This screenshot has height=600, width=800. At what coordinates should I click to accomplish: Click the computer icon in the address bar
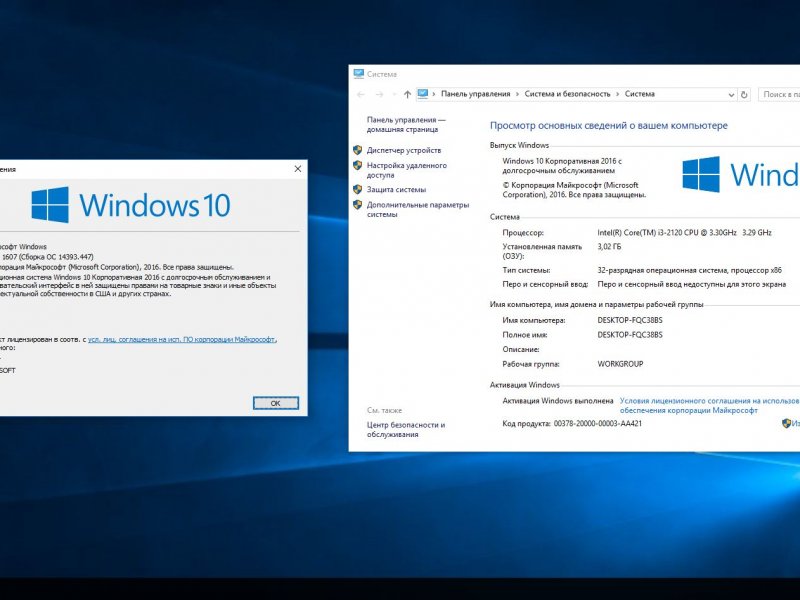(x=422, y=94)
